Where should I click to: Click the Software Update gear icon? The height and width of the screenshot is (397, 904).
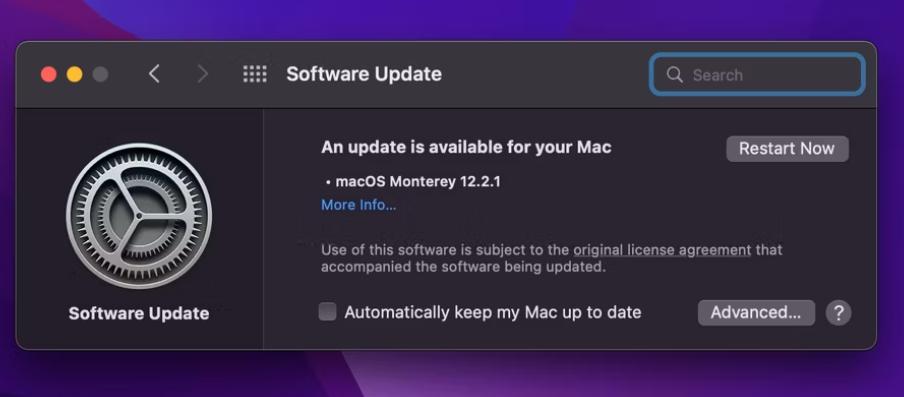coord(139,216)
